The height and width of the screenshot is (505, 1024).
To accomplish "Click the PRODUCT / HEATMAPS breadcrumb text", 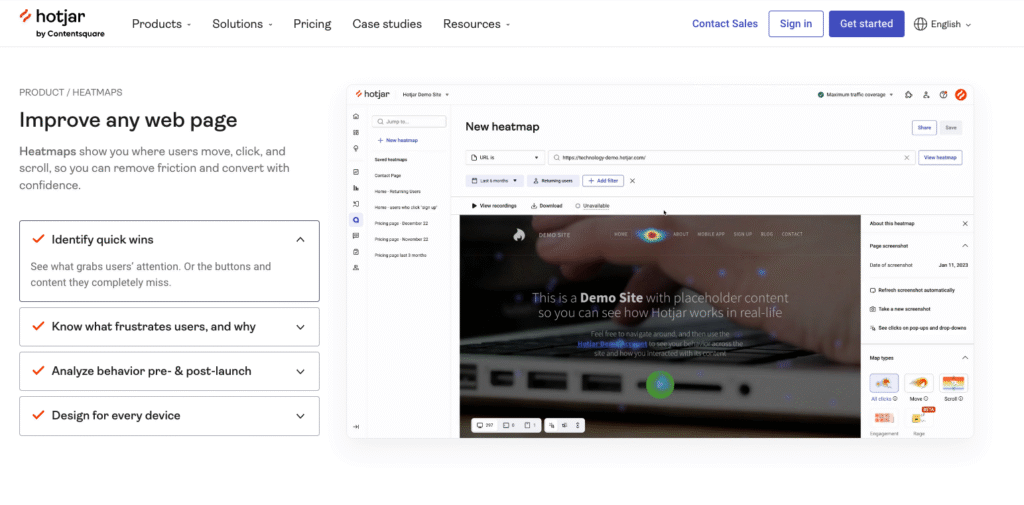I will [x=71, y=92].
